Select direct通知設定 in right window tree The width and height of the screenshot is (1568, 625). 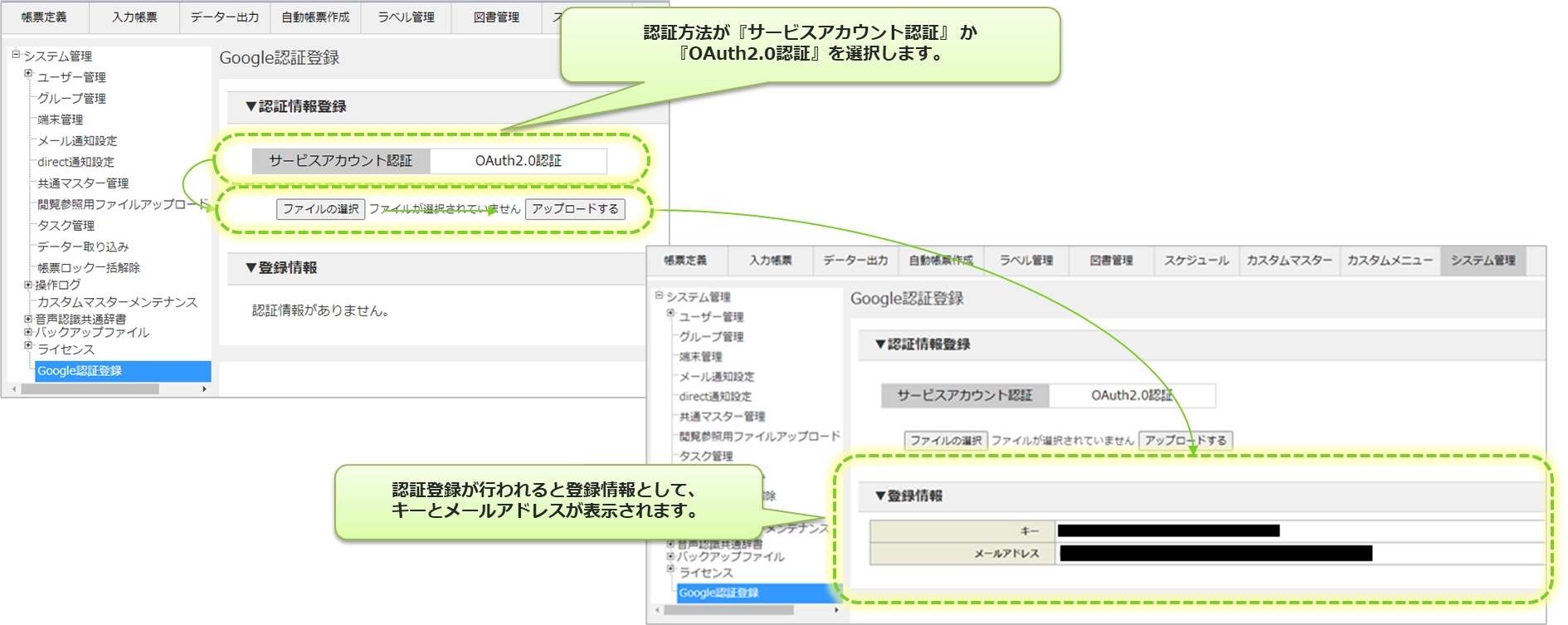click(715, 397)
